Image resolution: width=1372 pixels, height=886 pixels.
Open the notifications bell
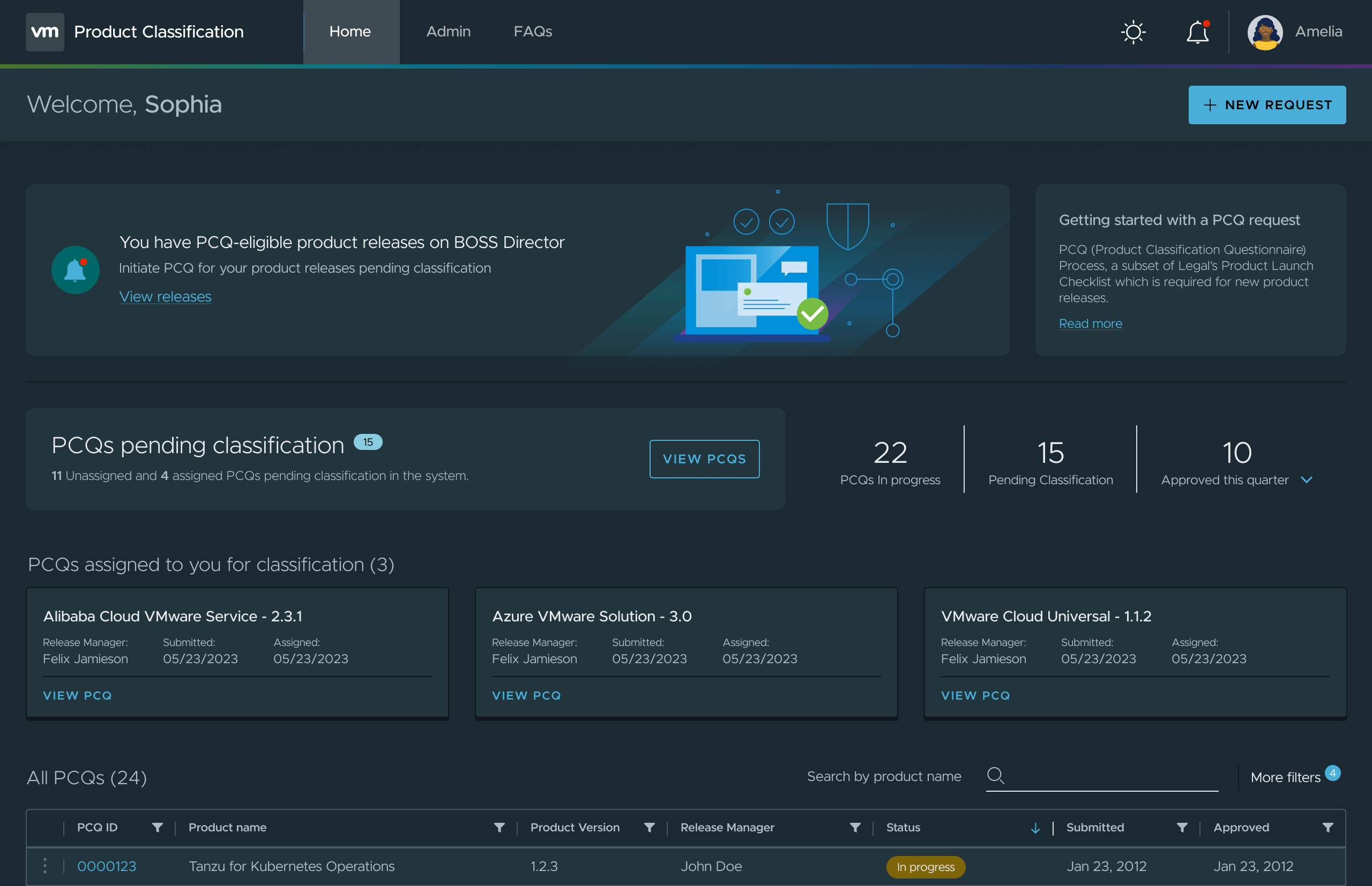1197,32
